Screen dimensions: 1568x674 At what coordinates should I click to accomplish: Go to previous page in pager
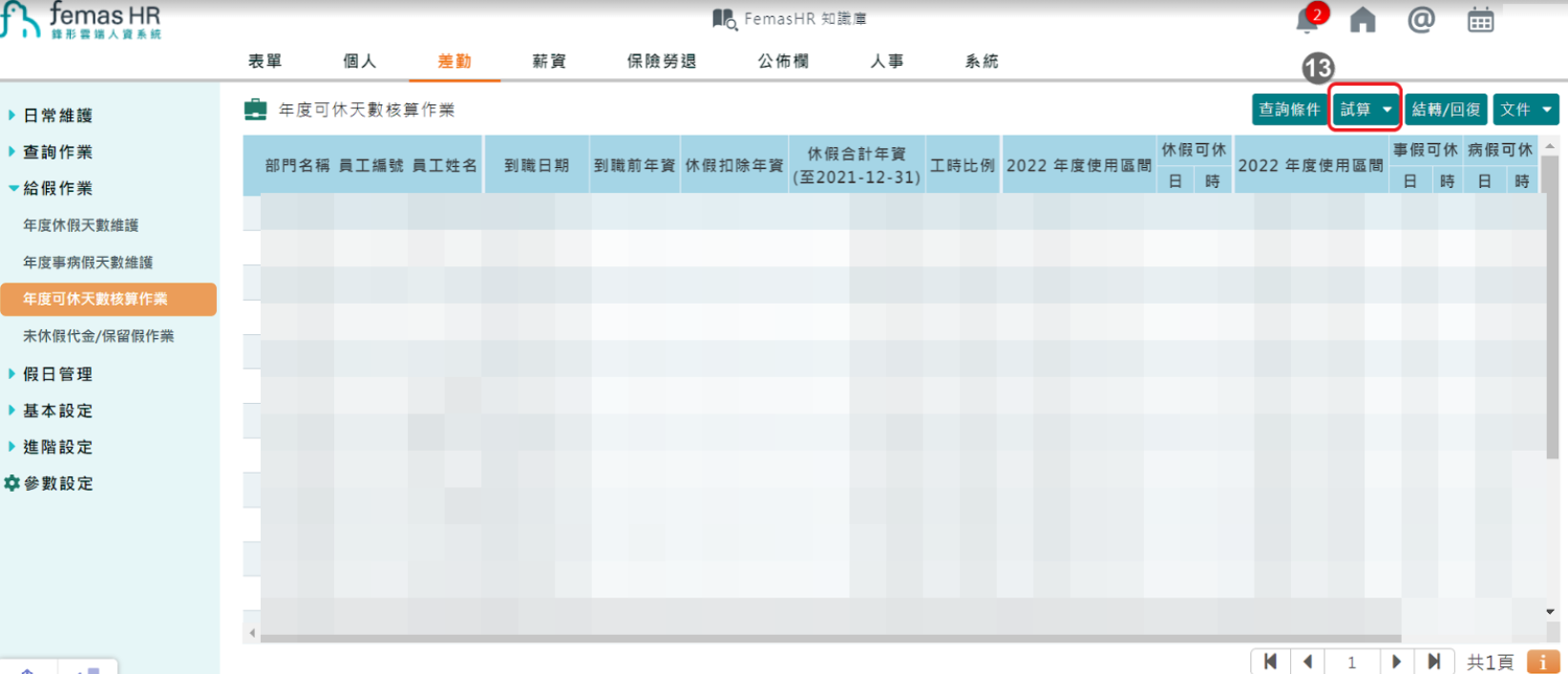(x=1307, y=662)
